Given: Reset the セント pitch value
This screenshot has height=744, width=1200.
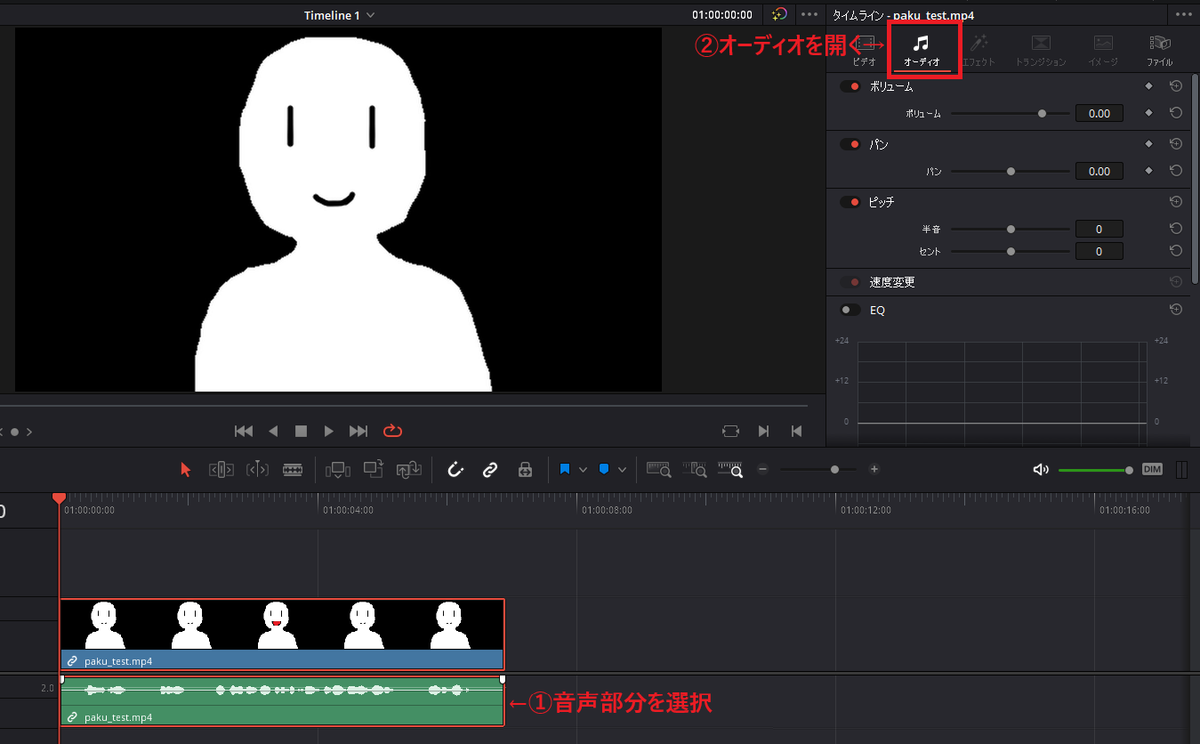Looking at the screenshot, I should (x=1176, y=252).
